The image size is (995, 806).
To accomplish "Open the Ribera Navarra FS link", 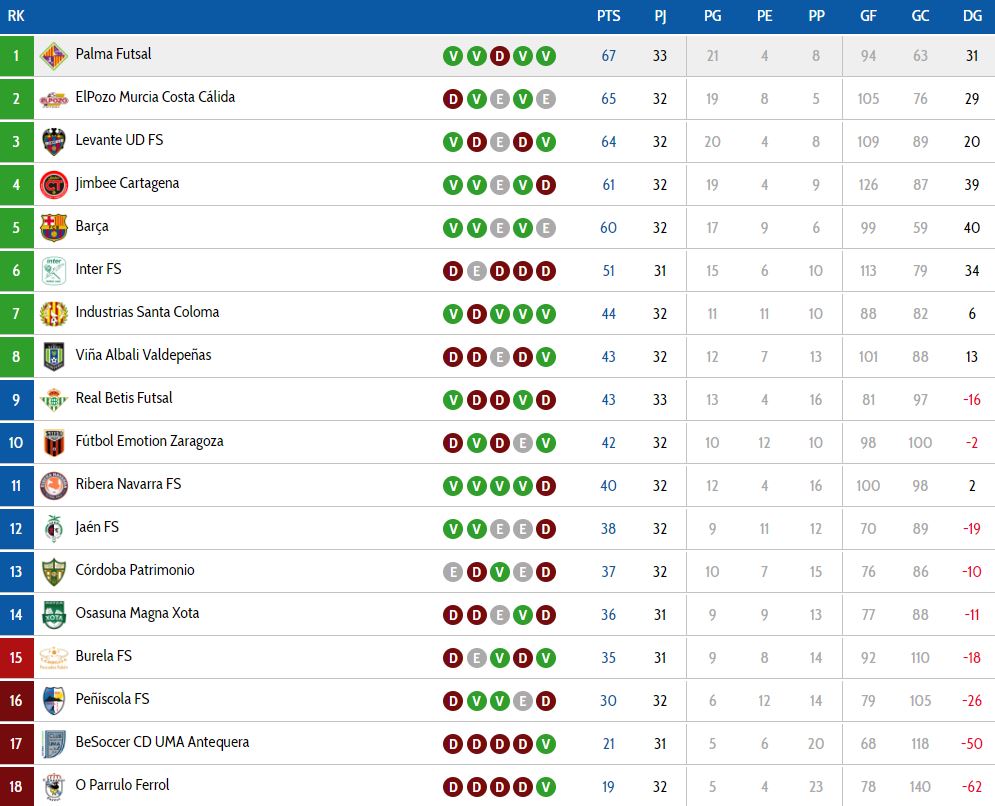I will [x=128, y=484].
